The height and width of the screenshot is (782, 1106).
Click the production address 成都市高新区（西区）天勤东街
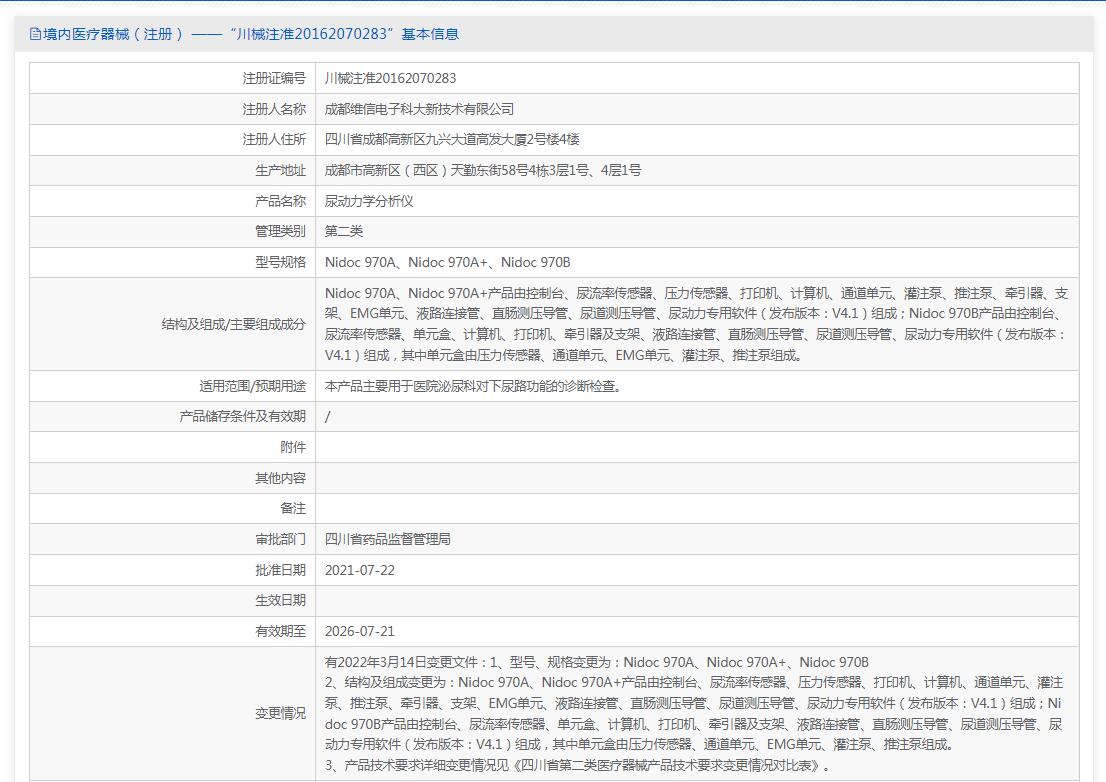point(483,170)
